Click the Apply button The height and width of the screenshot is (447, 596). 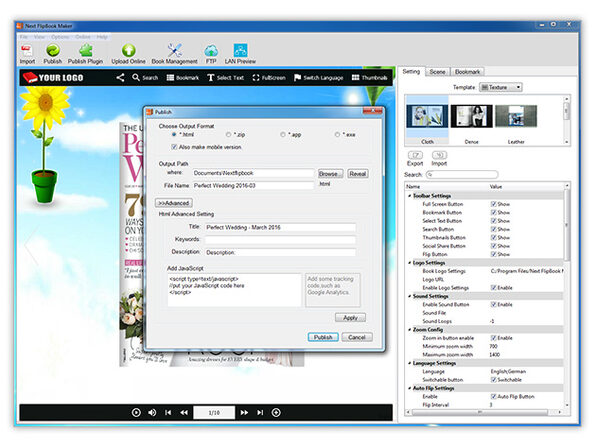point(350,317)
